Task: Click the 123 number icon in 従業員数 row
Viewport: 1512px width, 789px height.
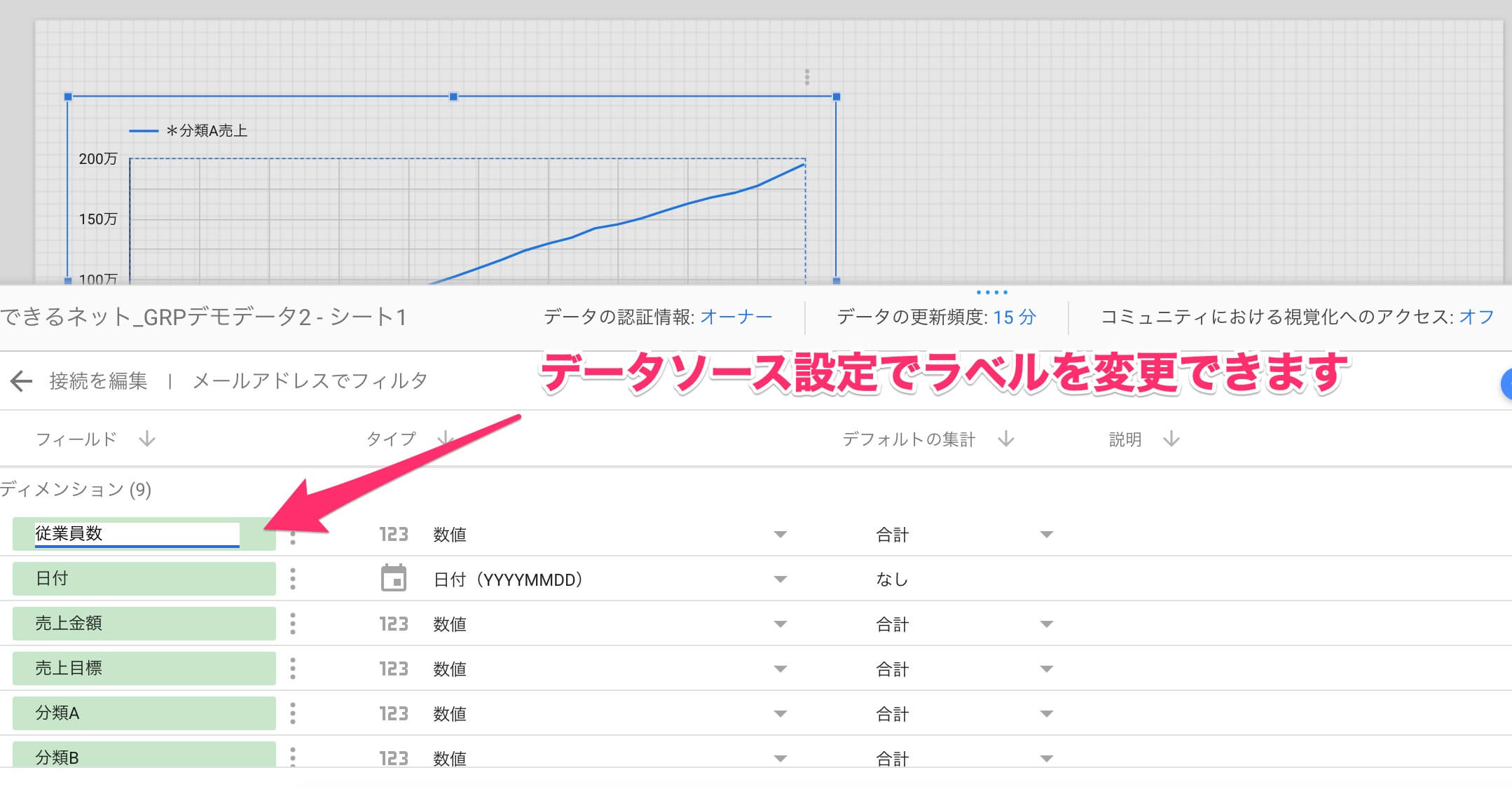Action: pos(394,535)
